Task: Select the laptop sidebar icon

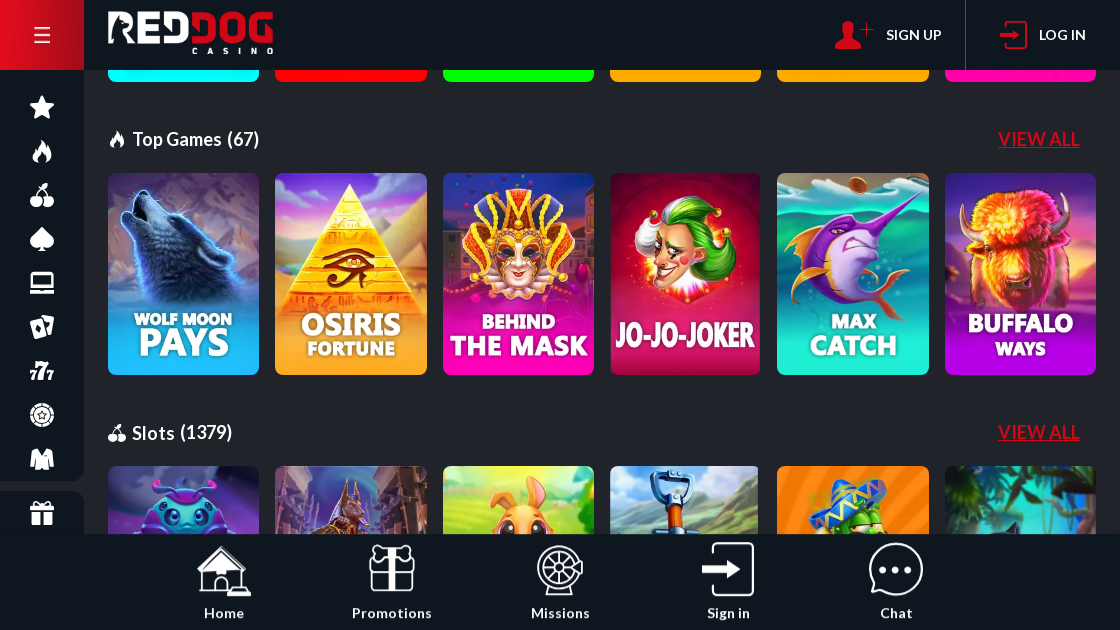Action: [41, 284]
